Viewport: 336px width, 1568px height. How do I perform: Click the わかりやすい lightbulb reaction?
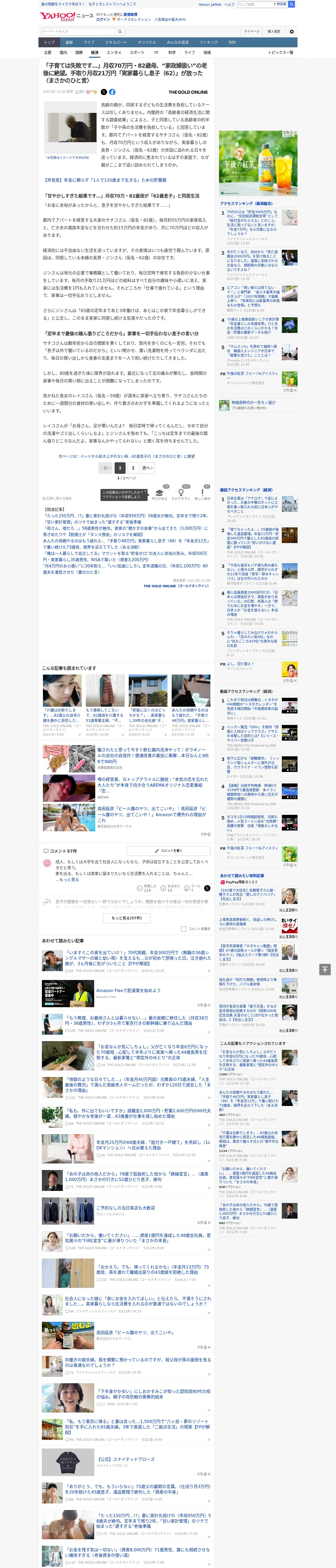181,494
